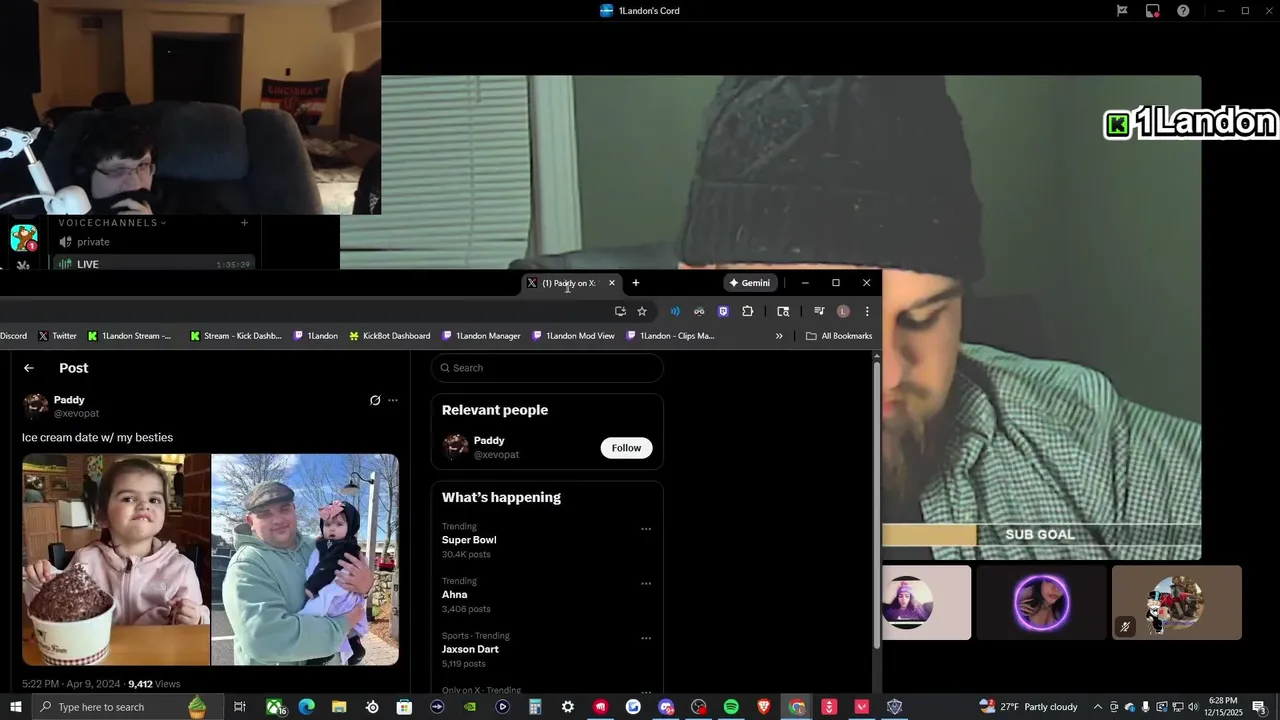Viewport: 1280px width, 720px height.
Task: Open Twitter bookmark
Action: (57, 336)
